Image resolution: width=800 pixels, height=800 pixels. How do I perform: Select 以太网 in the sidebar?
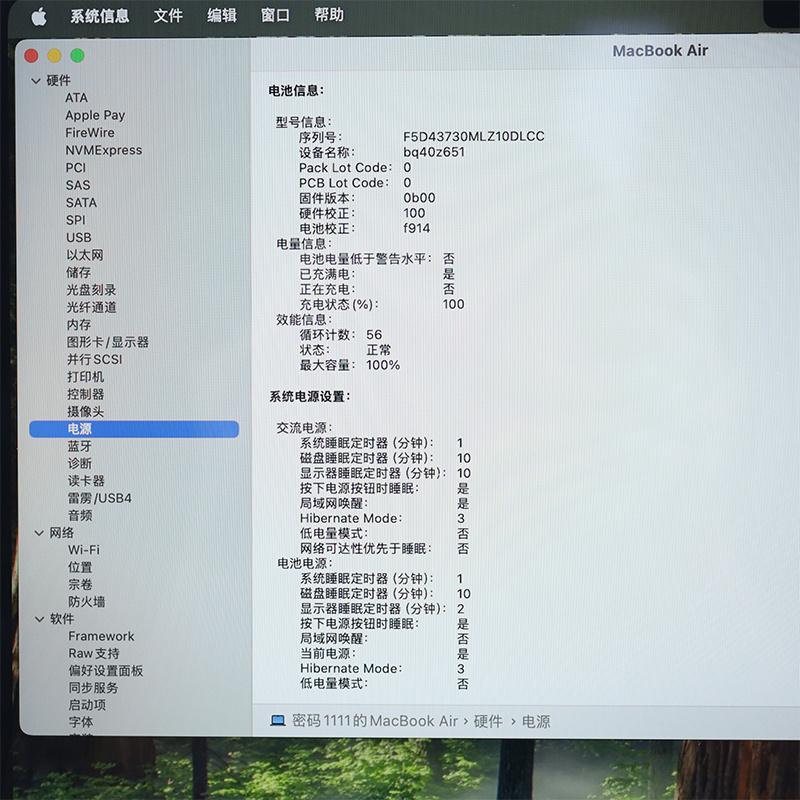click(85, 255)
